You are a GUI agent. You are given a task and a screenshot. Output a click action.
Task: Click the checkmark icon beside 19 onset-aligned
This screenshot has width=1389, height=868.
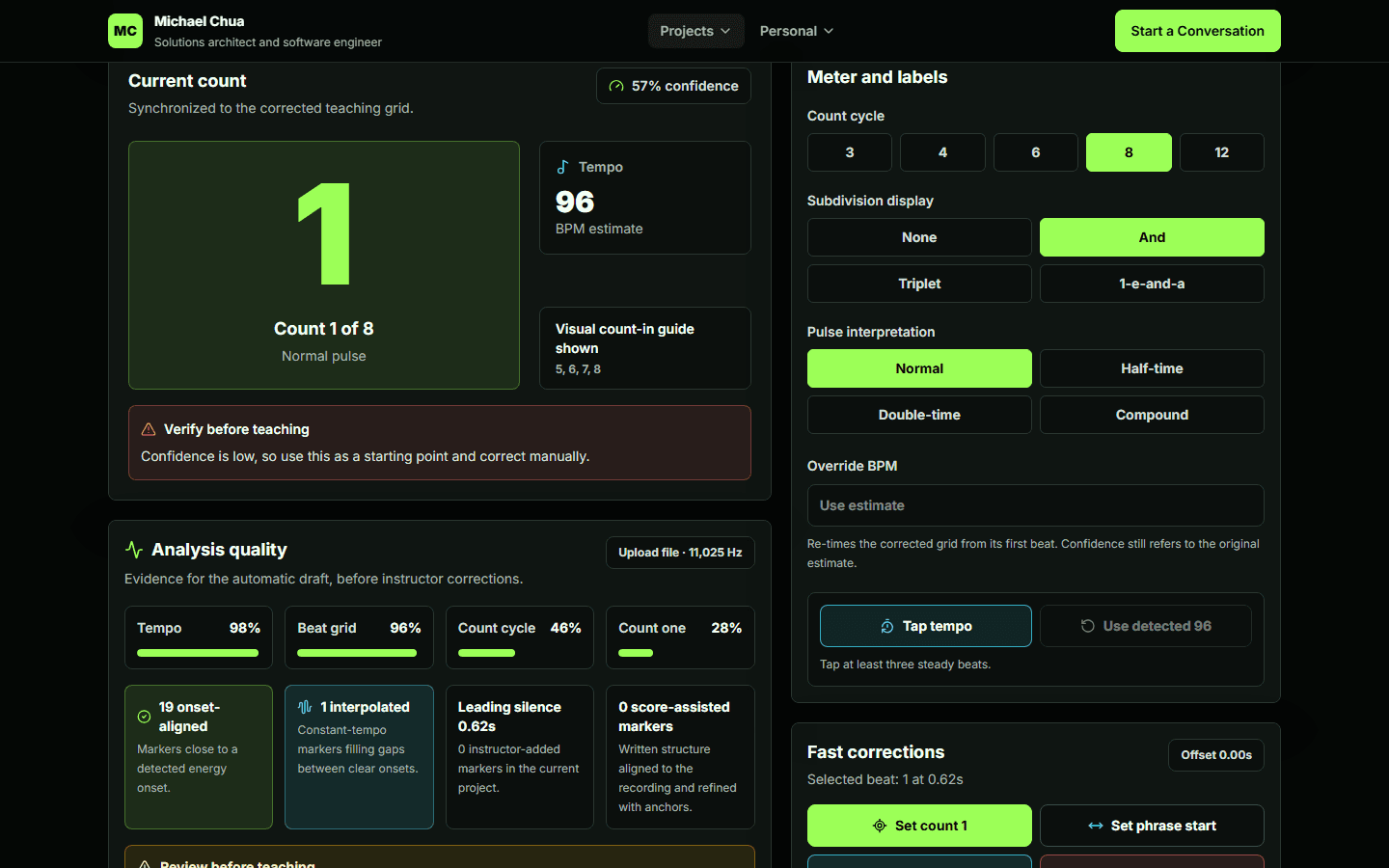pos(144,717)
